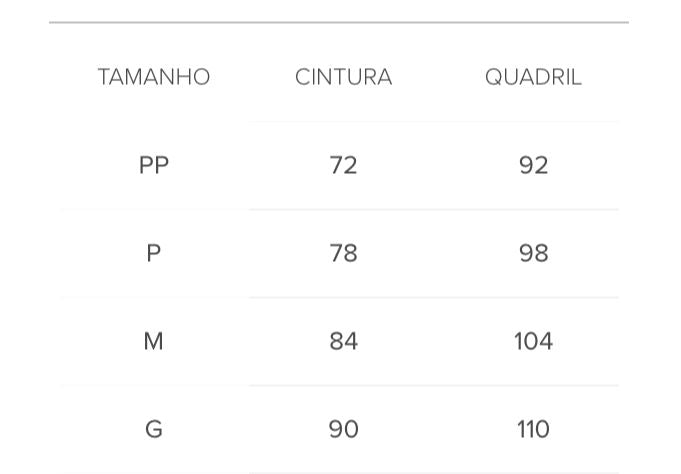
Task: Select the QUADRIL column header
Action: click(x=533, y=77)
